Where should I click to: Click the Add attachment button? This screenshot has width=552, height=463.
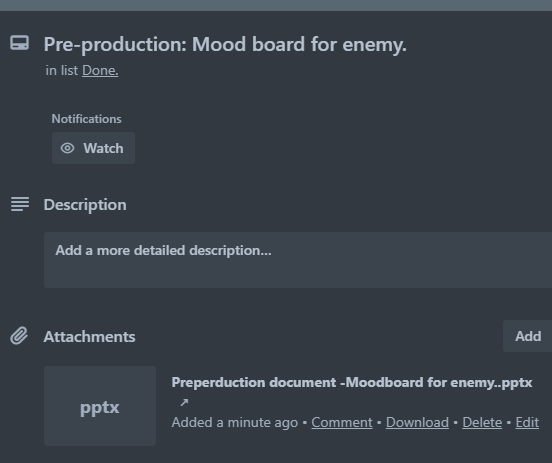(x=527, y=336)
